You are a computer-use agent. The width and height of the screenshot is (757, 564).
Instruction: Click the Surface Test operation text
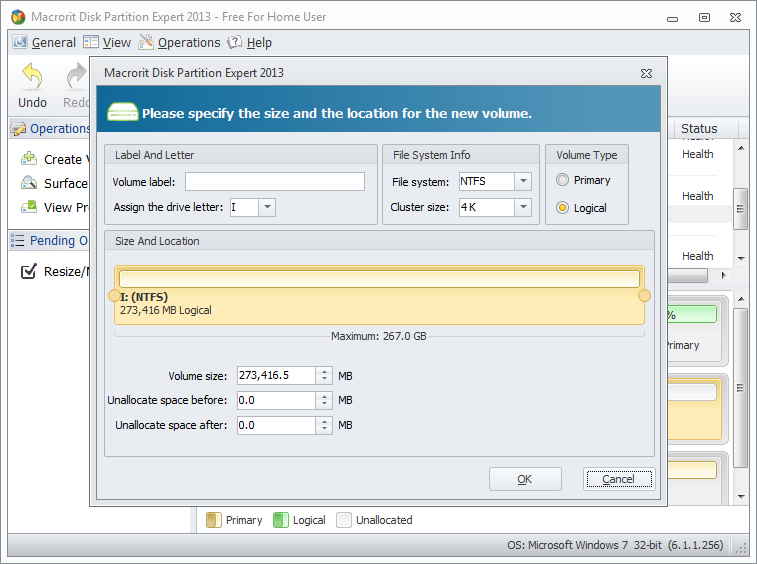[x=67, y=183]
